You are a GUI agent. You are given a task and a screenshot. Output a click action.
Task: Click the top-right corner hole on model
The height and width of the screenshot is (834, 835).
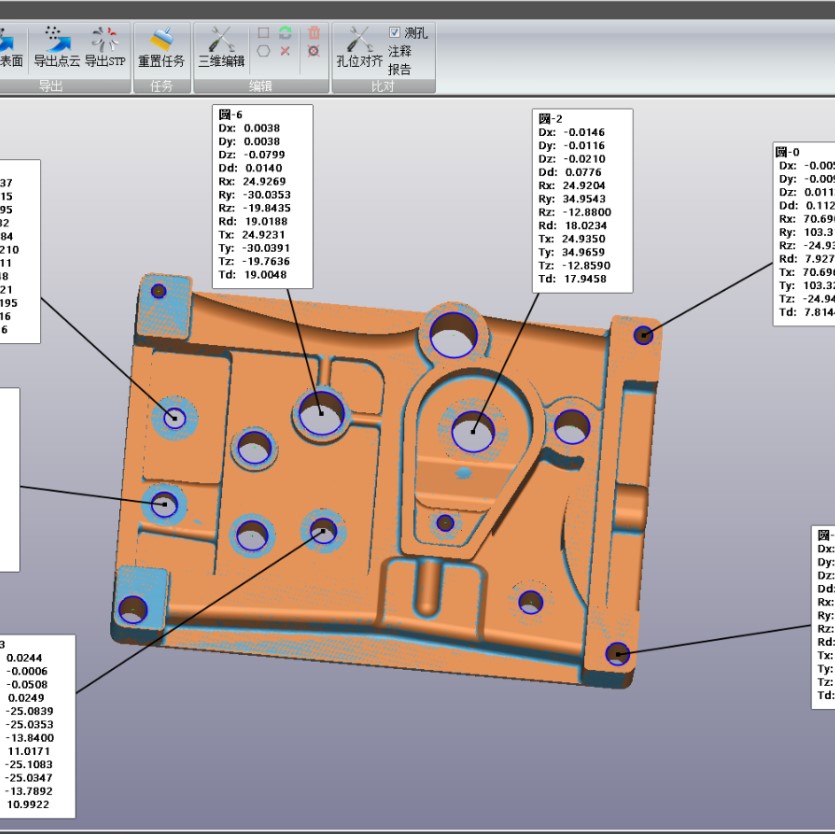[x=643, y=335]
